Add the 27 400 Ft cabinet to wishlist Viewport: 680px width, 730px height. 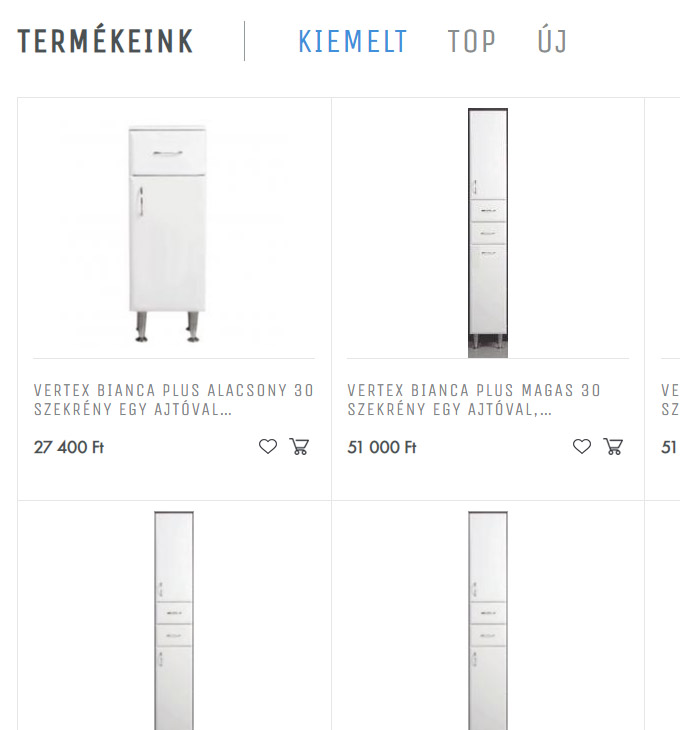[x=268, y=446]
